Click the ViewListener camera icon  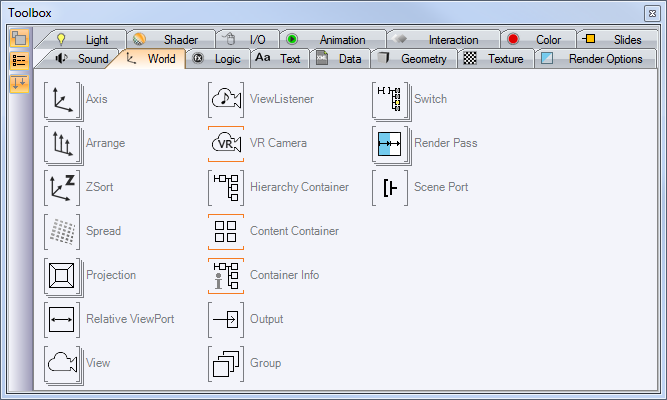point(226,100)
